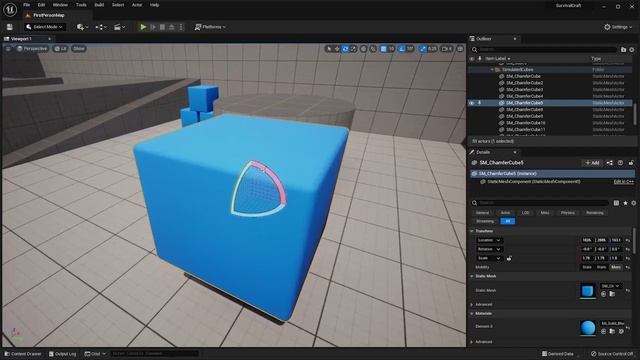Open the Edit menu
The height and width of the screenshot is (360, 640).
click(41, 5)
